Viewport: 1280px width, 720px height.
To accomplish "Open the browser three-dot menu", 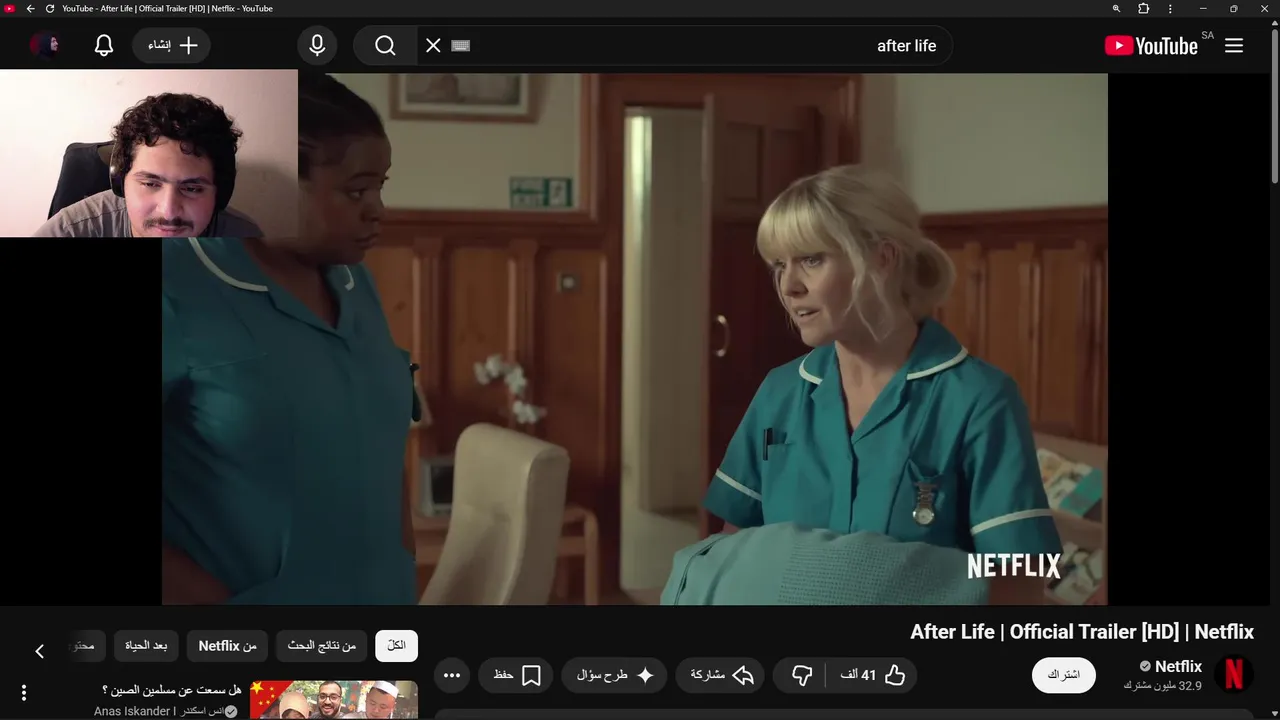I will (x=1170, y=9).
